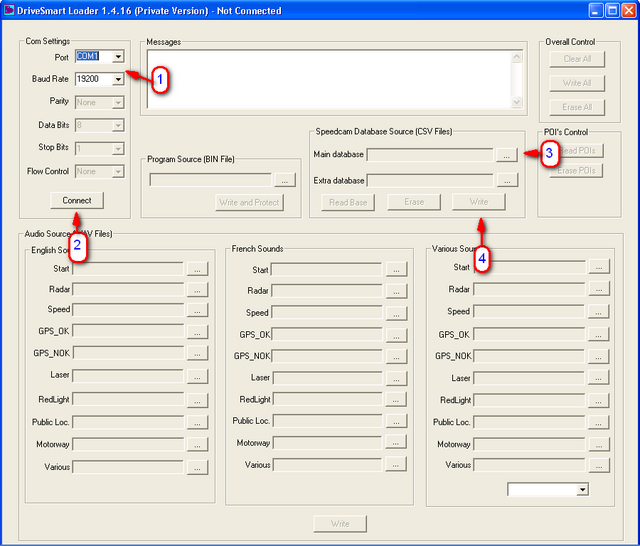
Task: Browse for the Program Source BIN file
Action: click(285, 180)
